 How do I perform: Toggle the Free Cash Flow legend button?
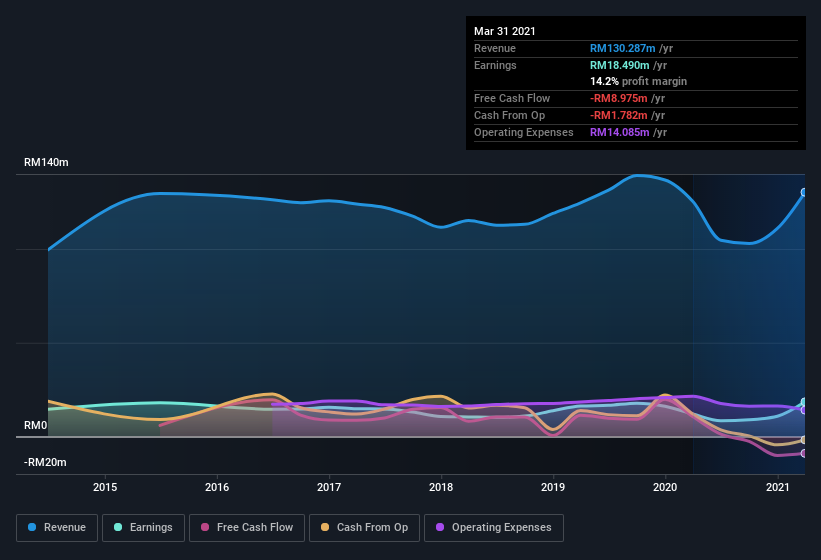tap(247, 528)
